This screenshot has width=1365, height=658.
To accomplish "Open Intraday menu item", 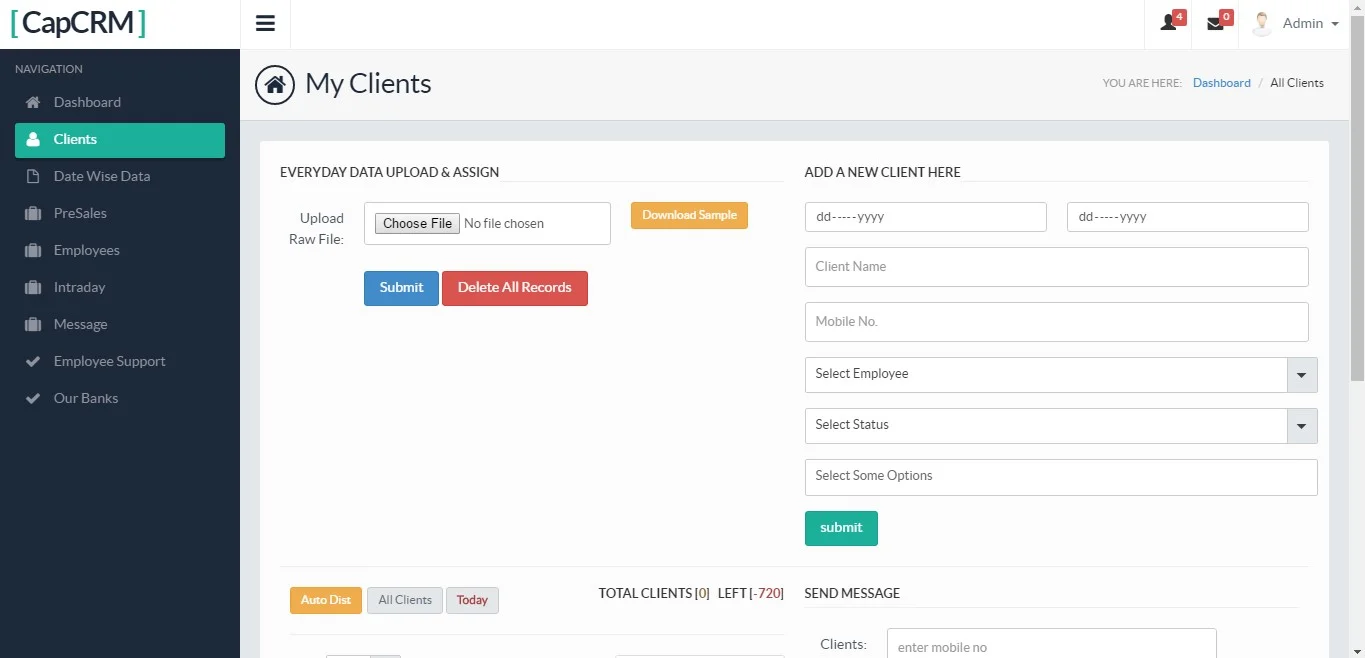I will [120, 287].
